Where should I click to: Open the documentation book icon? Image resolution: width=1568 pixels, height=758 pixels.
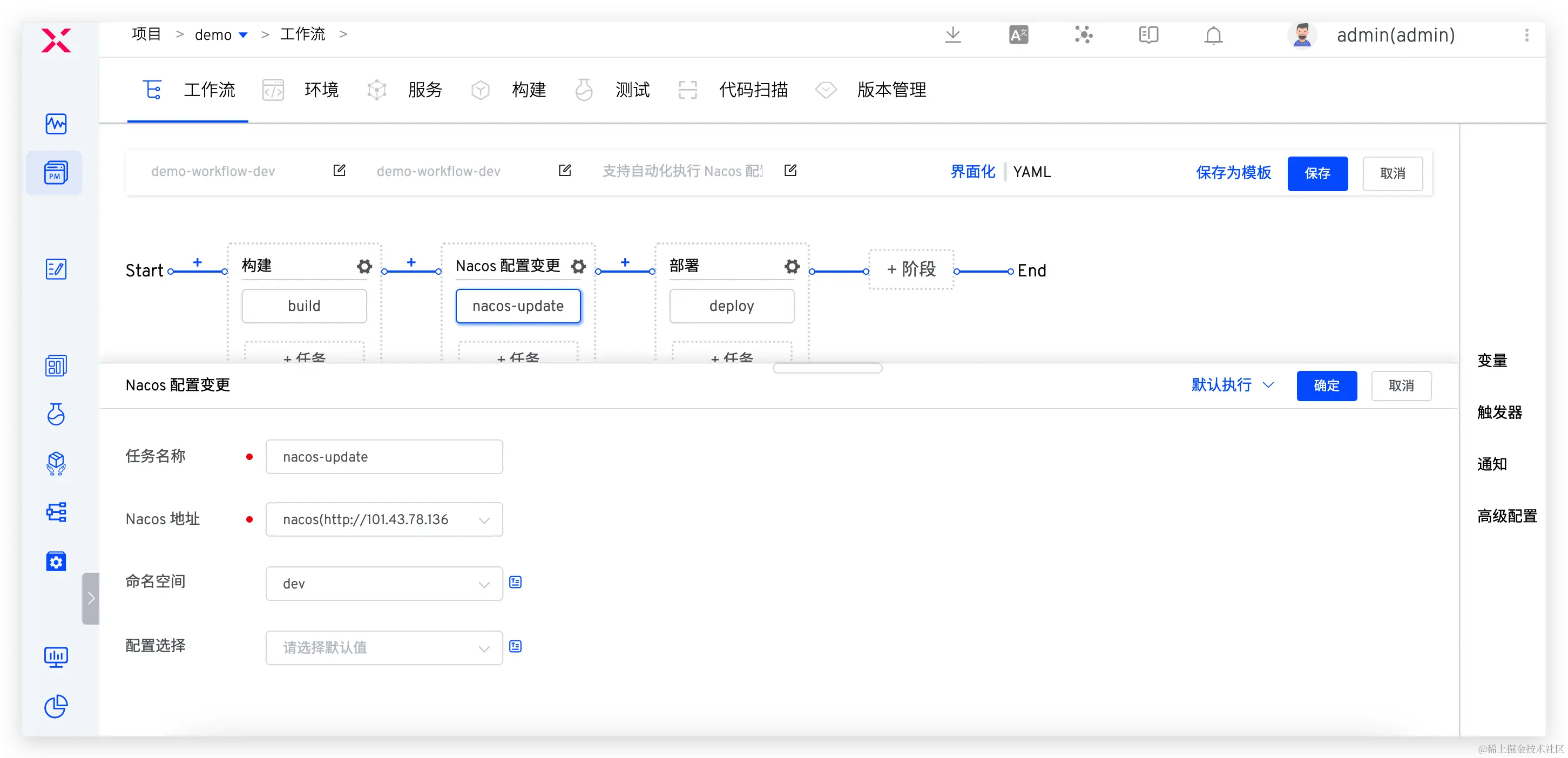pos(1148,35)
